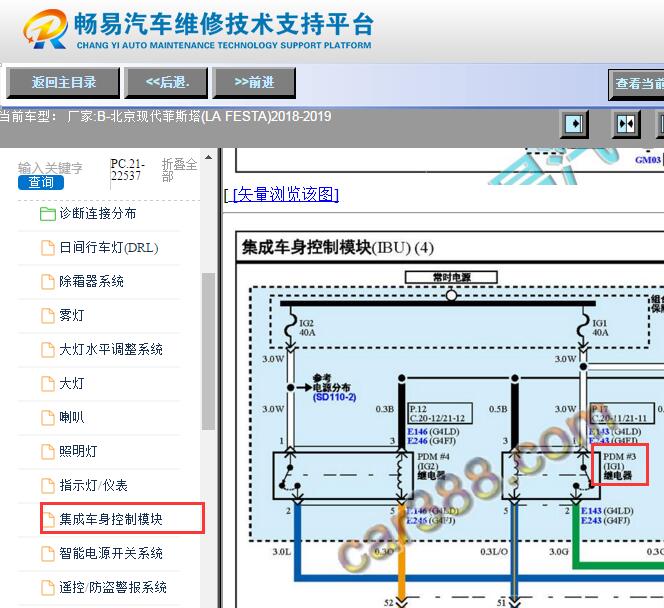The image size is (664, 608).
Task: Open 大灯水平调整系统 entry
Action: point(111,349)
